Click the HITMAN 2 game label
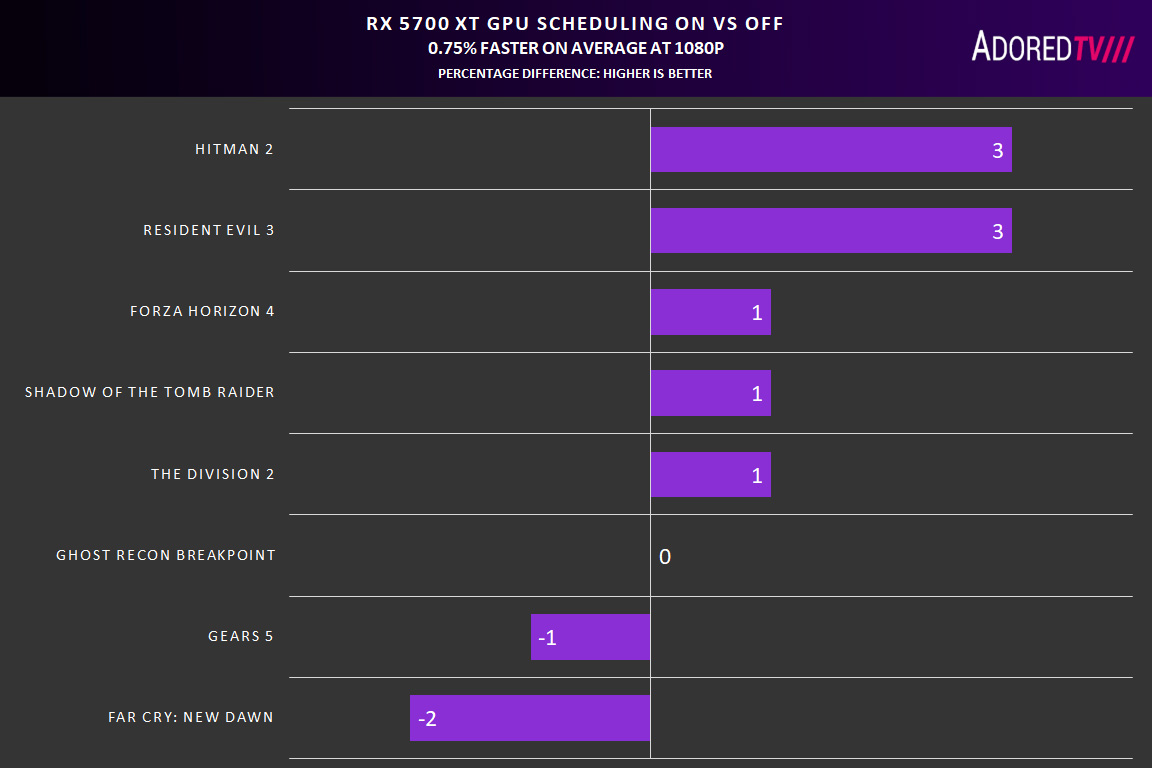 pos(234,149)
